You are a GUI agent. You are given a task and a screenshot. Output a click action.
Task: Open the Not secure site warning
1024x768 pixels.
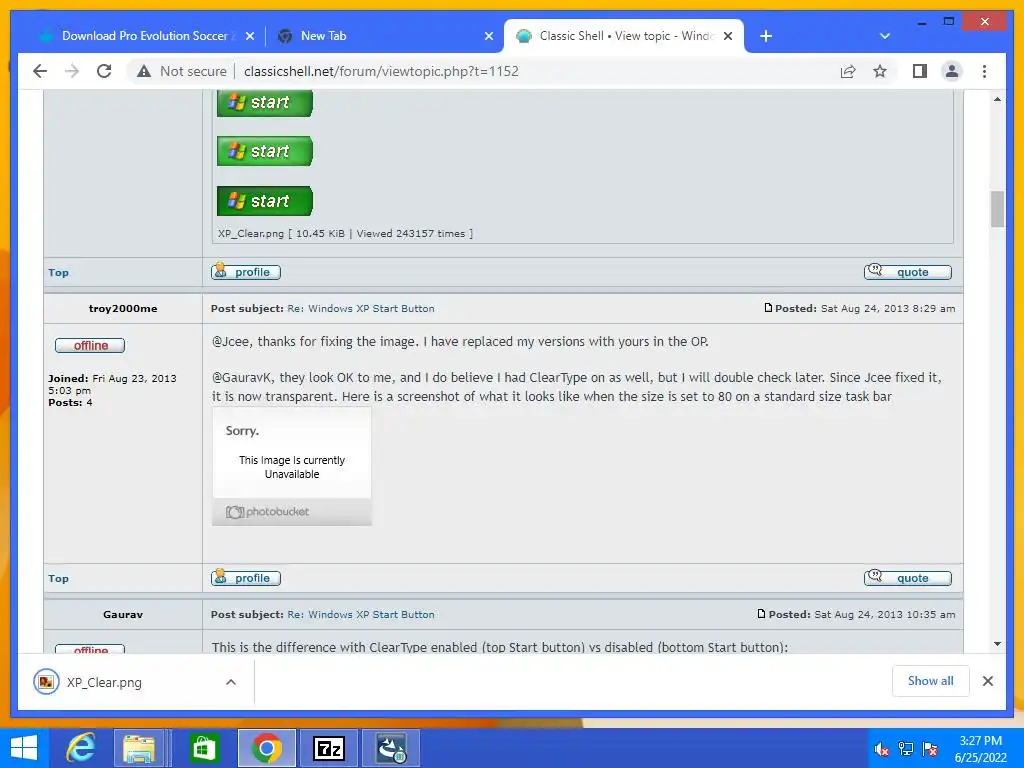tap(182, 71)
